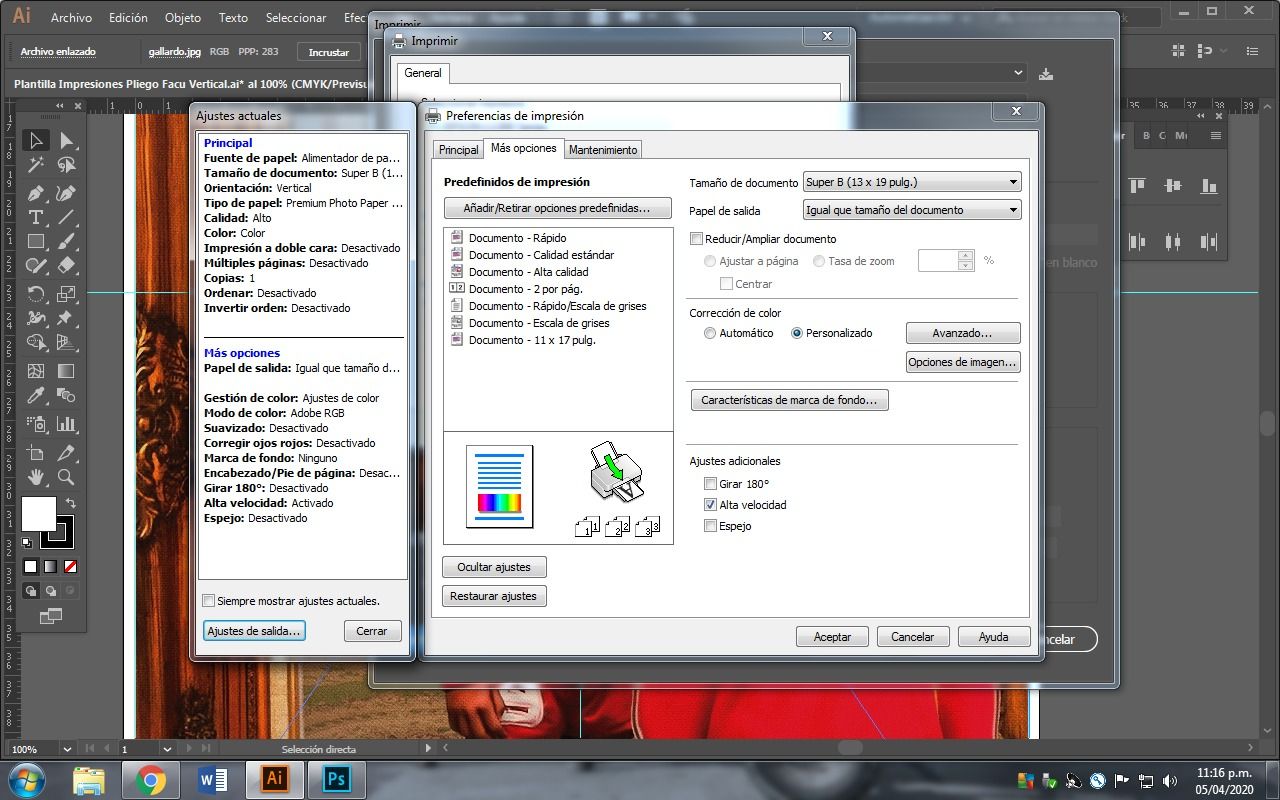Uncheck Alta velocidad

711,505
